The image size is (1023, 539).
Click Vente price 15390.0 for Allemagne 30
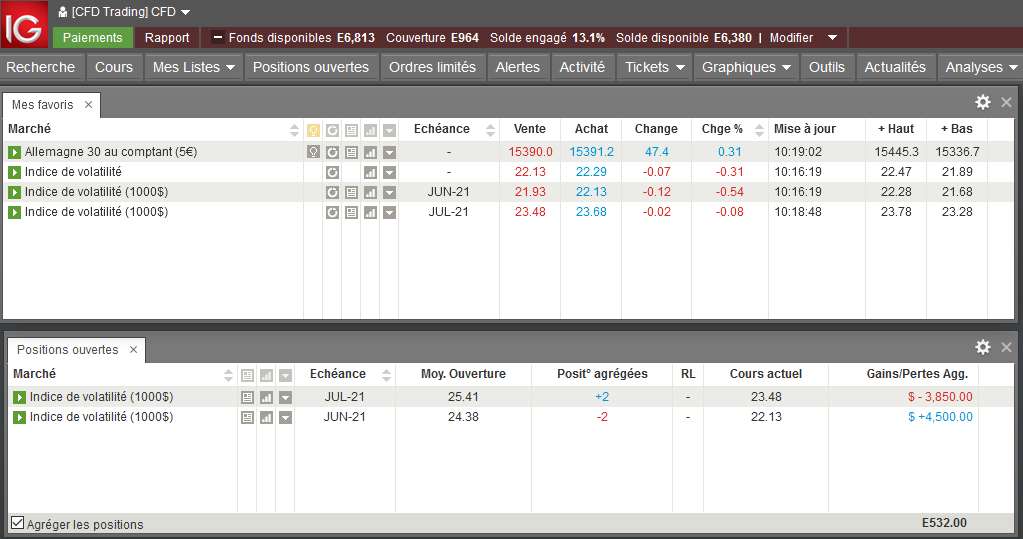[x=530, y=152]
